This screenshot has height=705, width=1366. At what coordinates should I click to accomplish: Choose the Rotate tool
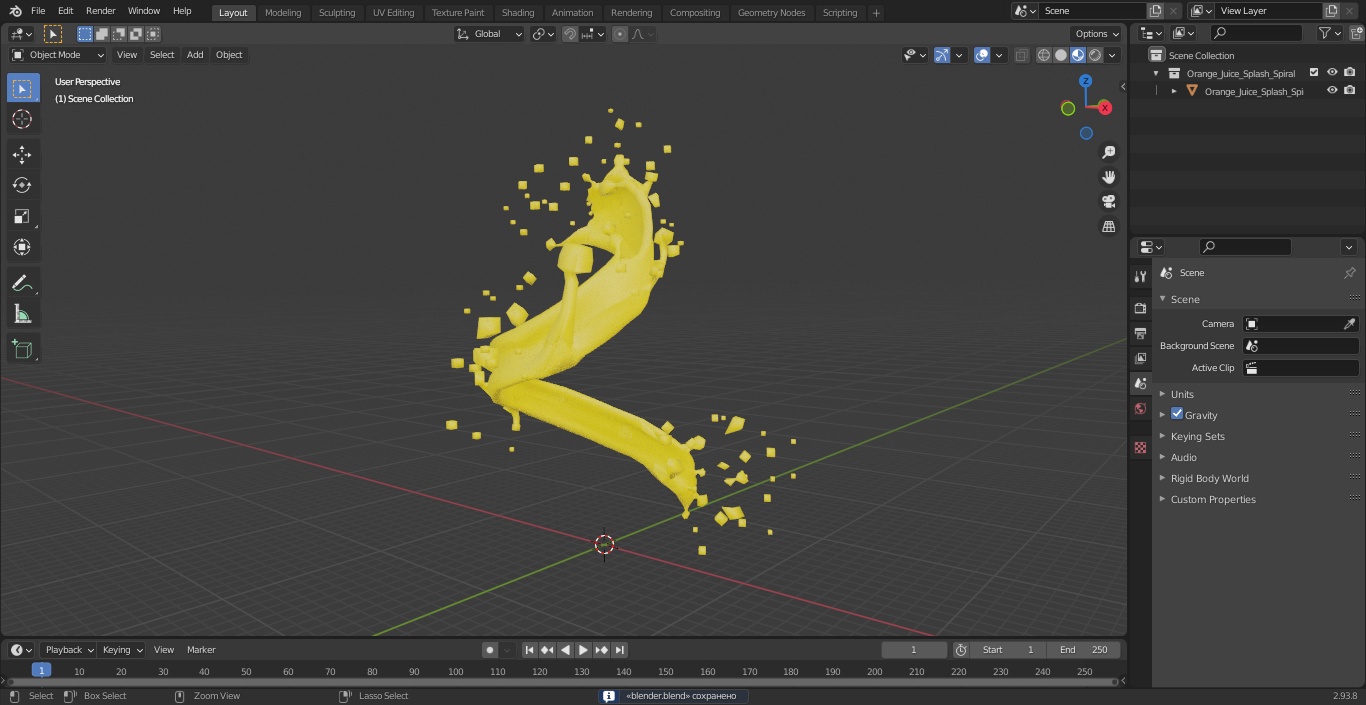[x=22, y=185]
